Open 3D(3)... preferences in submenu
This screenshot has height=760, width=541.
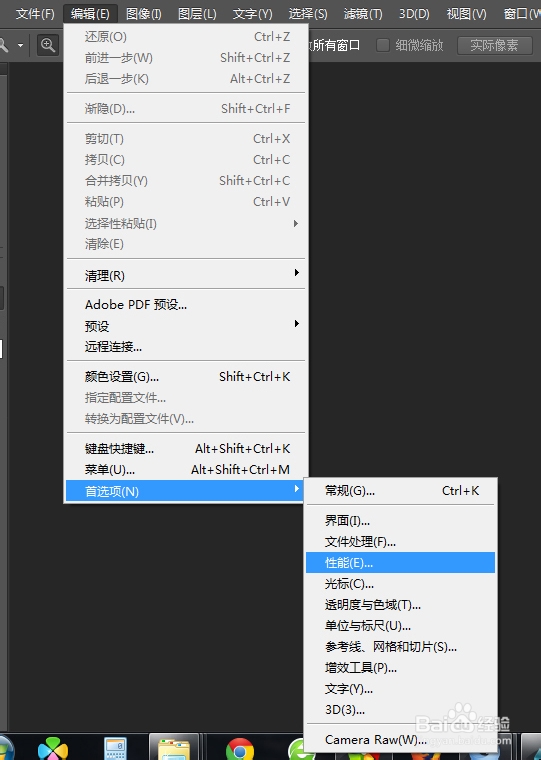point(400,710)
